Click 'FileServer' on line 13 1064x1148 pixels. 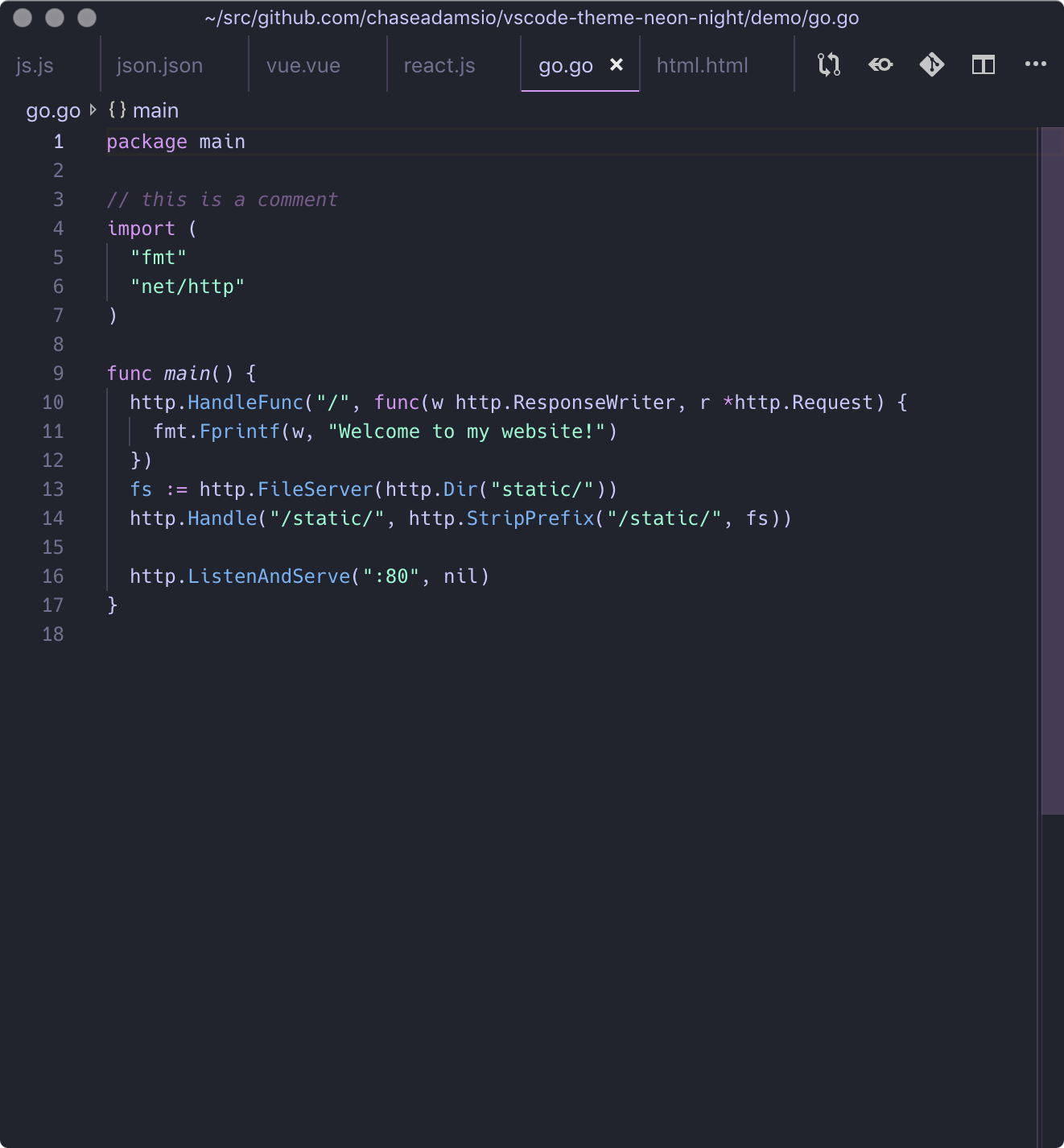(x=315, y=489)
